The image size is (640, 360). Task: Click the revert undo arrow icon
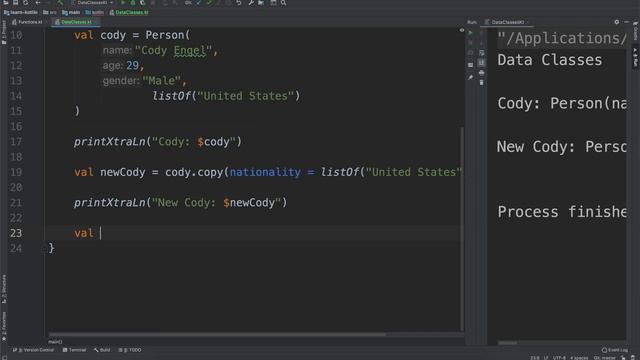[x=239, y=2]
